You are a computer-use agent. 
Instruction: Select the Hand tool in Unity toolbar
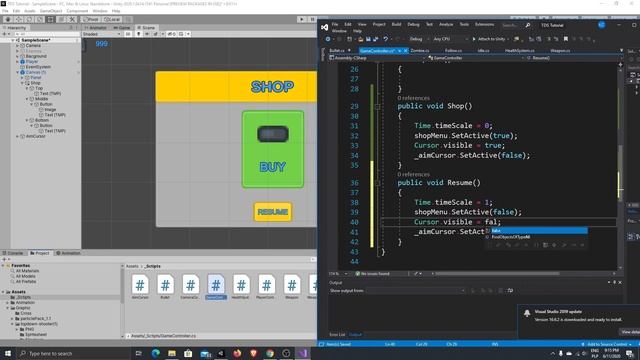point(8,19)
